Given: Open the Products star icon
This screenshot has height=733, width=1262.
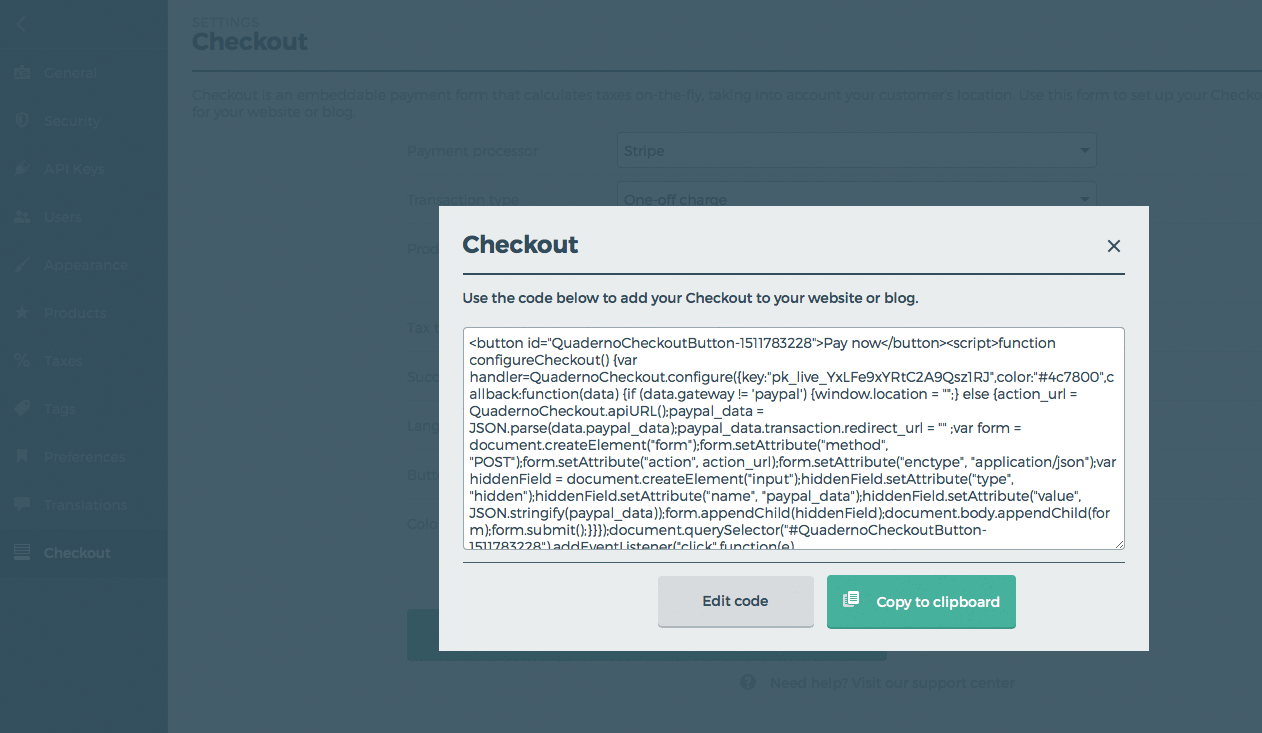Looking at the screenshot, I should click(22, 313).
